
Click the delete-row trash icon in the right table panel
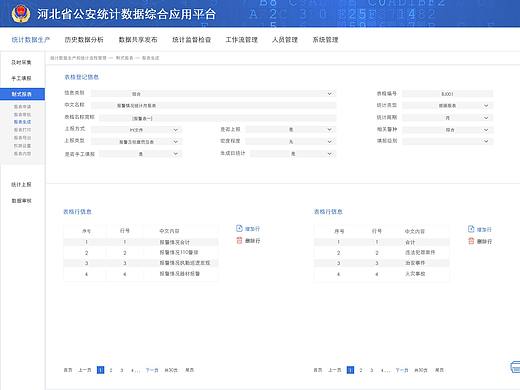[x=471, y=241]
